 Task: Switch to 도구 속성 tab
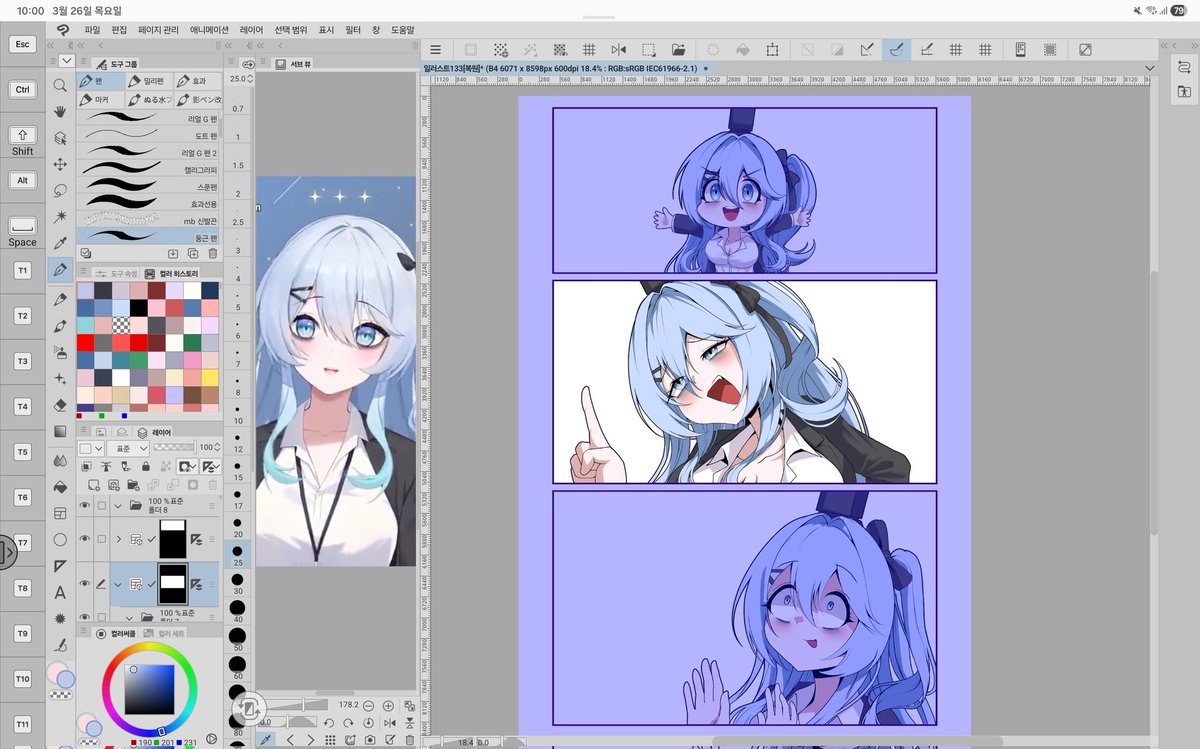117,273
